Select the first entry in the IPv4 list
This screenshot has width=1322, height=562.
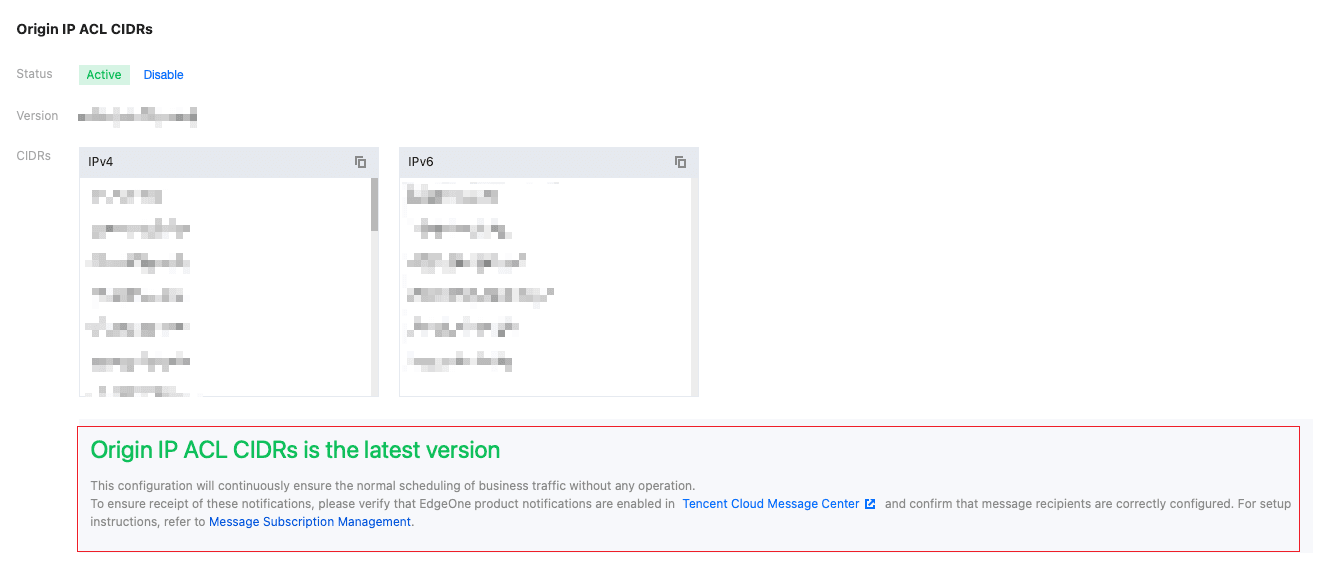pos(125,196)
